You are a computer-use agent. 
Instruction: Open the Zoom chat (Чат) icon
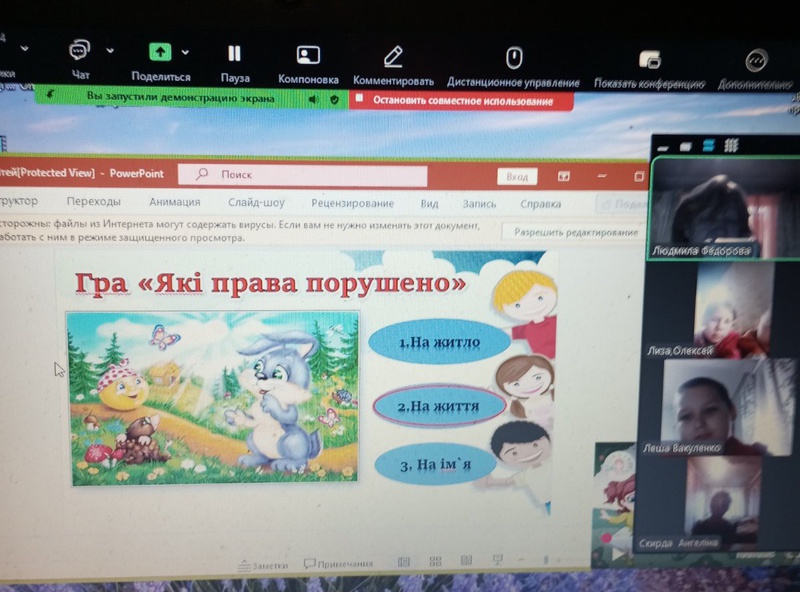[x=80, y=51]
